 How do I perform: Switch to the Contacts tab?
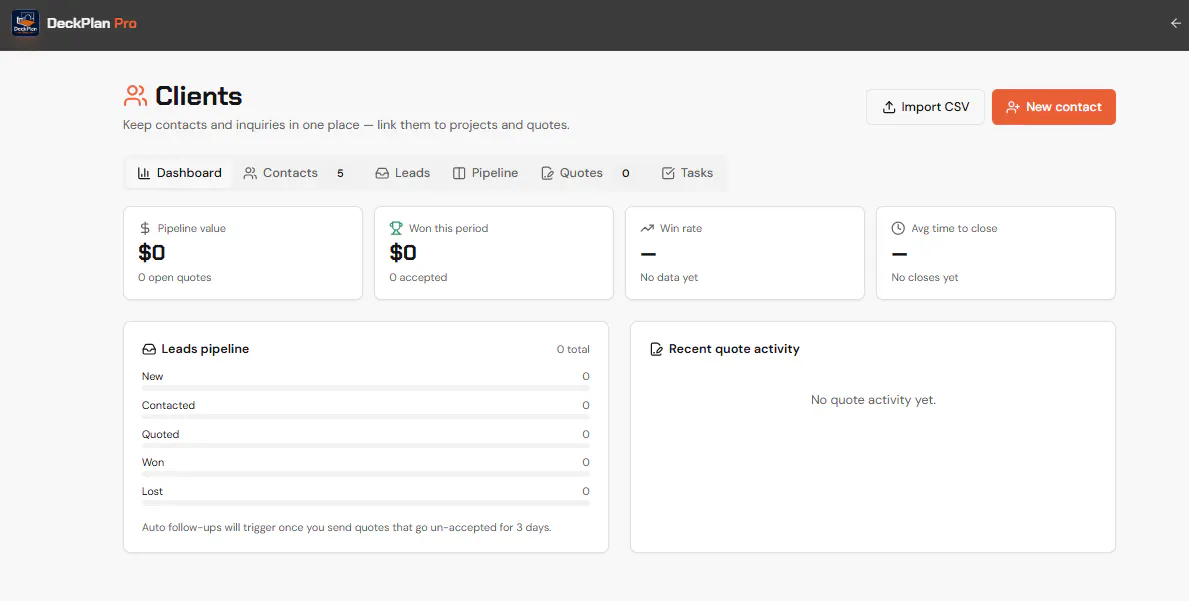tap(294, 173)
